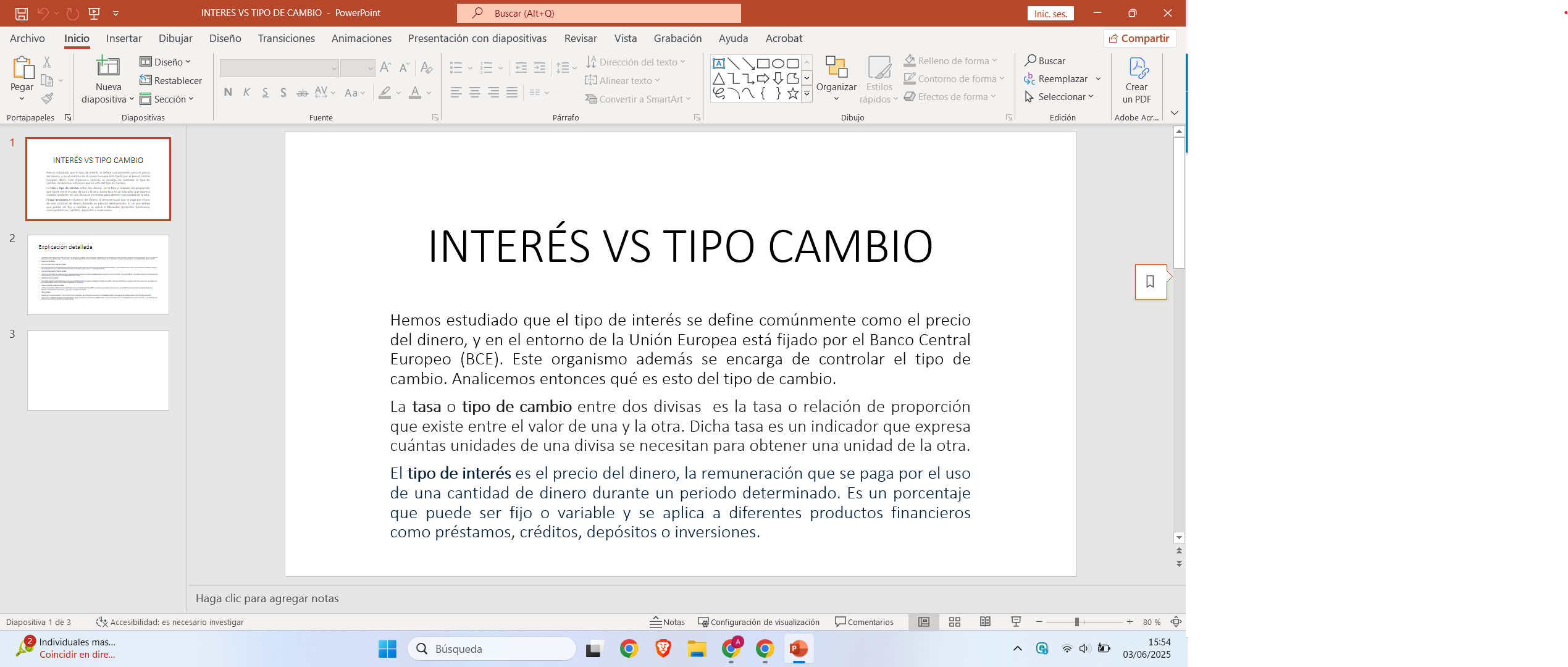Save the presentation with the floppy disk icon
The height and width of the screenshot is (667, 1568).
tap(22, 13)
